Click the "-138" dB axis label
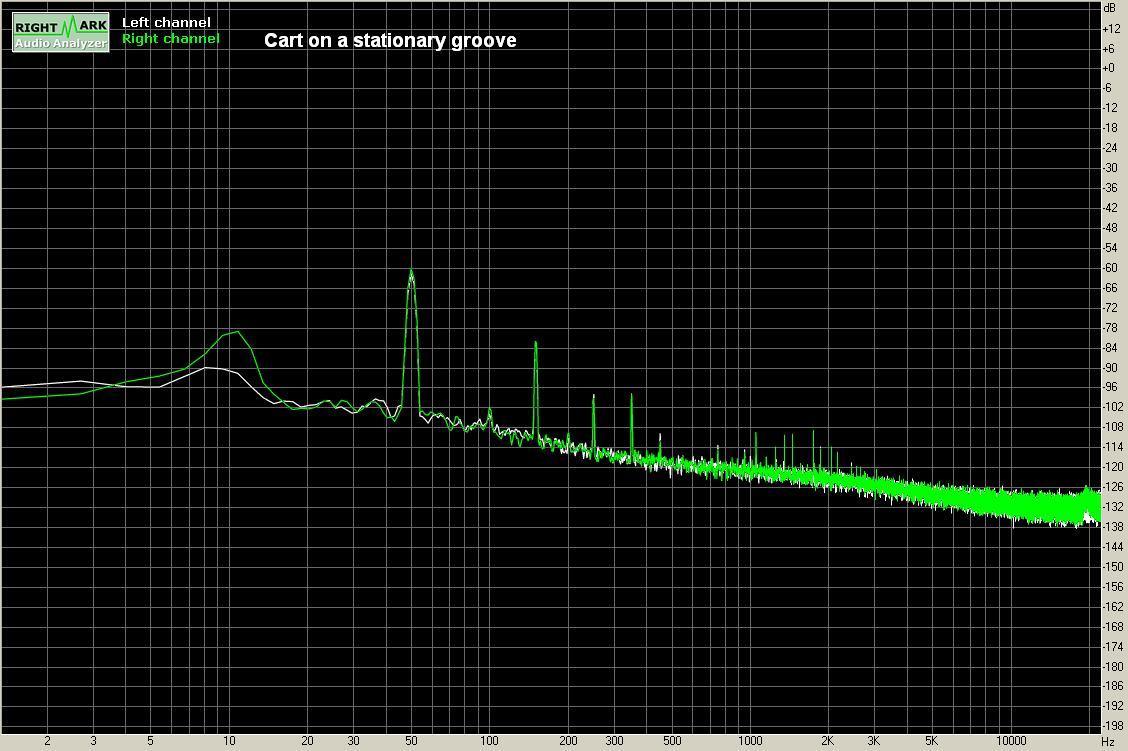The width and height of the screenshot is (1128, 751). pyautogui.click(x=1114, y=527)
